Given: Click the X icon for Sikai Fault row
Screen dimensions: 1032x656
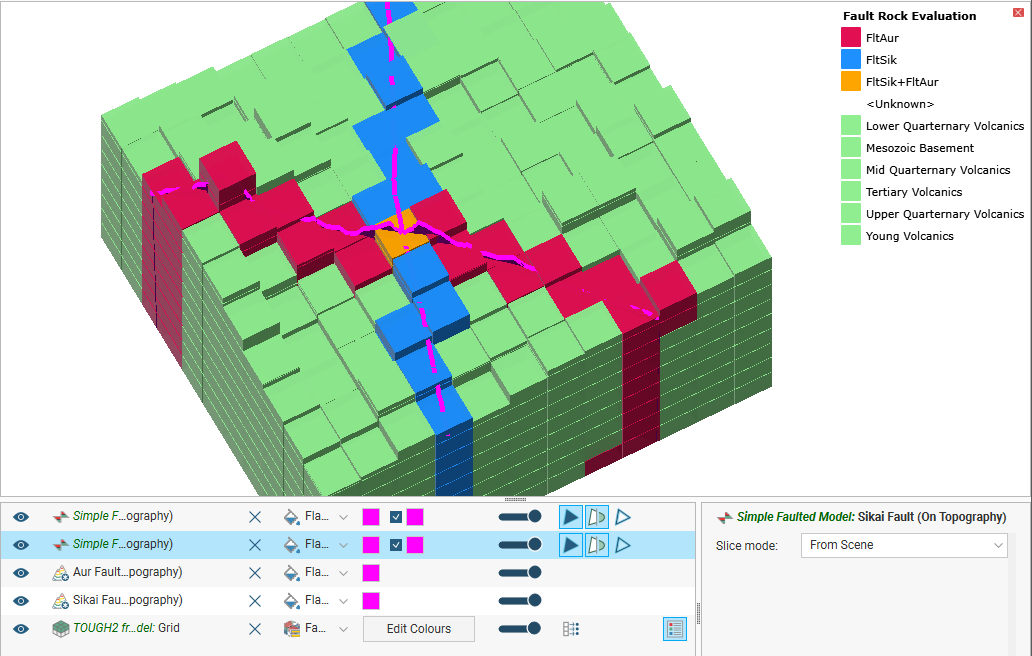Looking at the screenshot, I should click(255, 601).
